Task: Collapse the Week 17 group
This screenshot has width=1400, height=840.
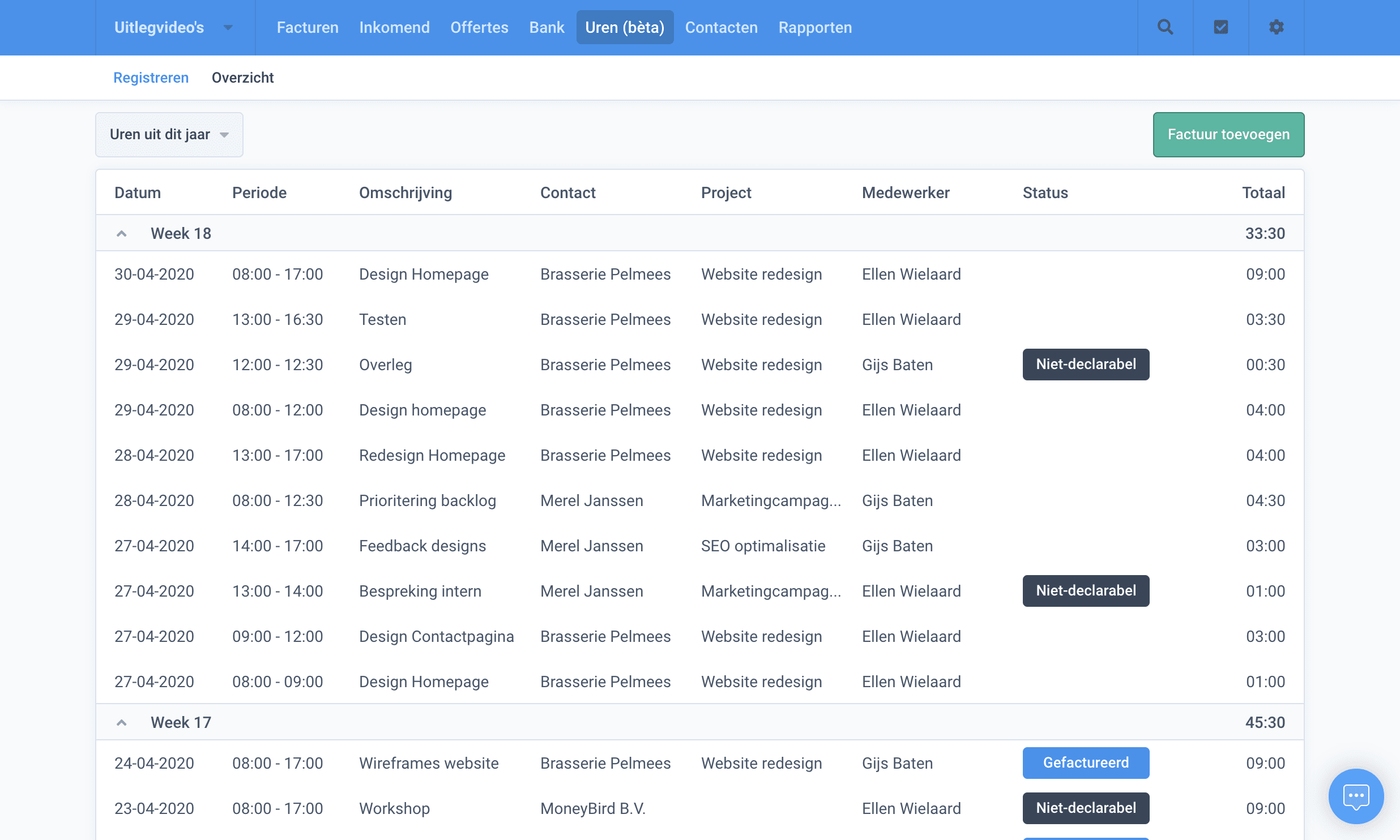Action: [x=121, y=722]
